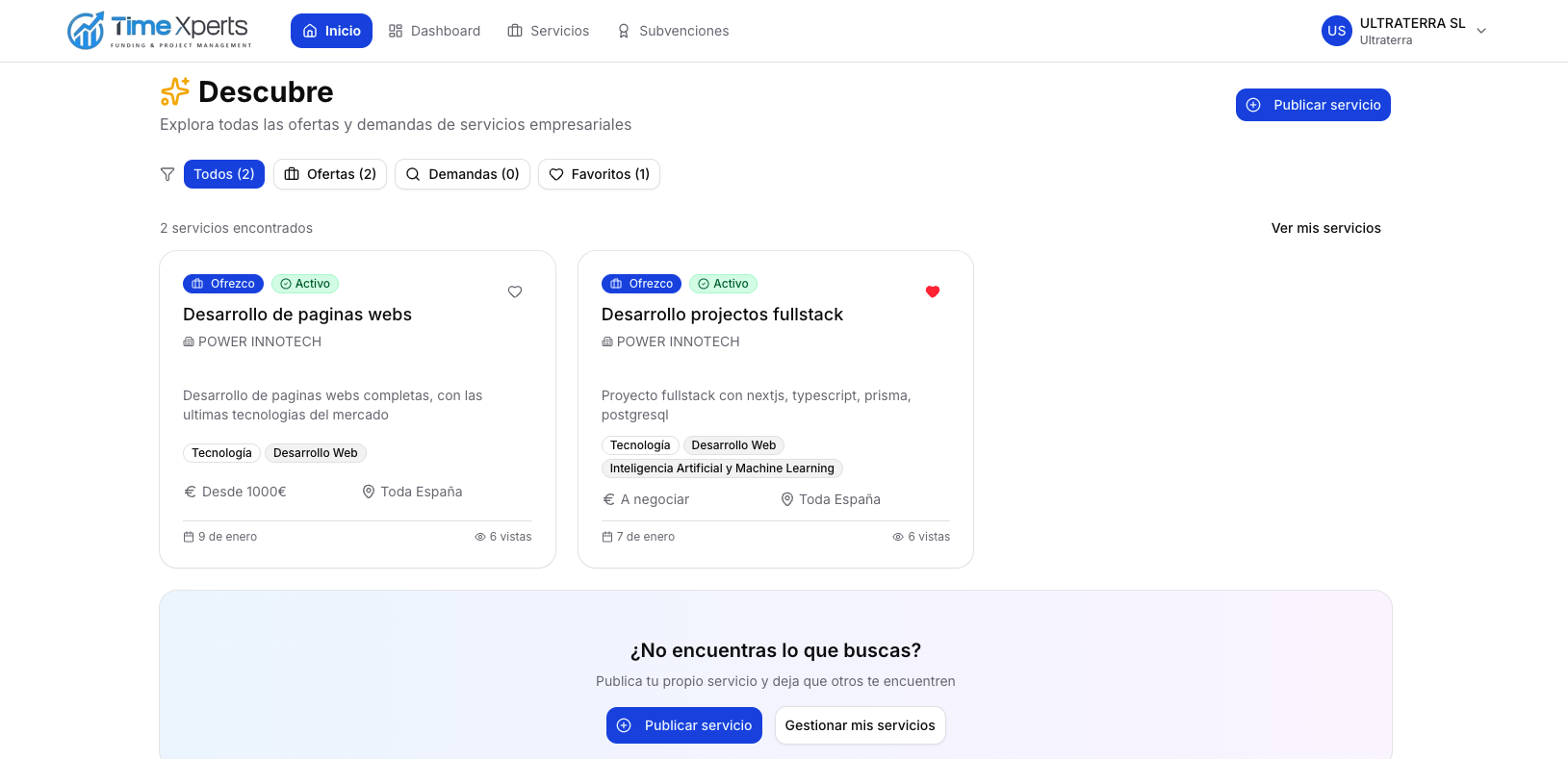This screenshot has height=759, width=1568.
Task: Select the Todos (2) filter
Action: pyautogui.click(x=224, y=174)
